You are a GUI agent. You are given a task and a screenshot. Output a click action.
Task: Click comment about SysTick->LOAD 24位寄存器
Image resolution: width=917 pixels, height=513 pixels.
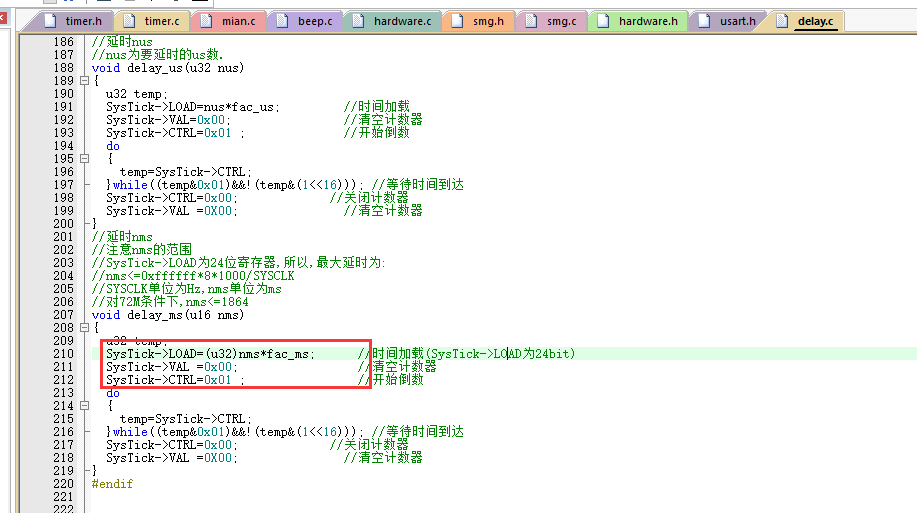point(239,263)
